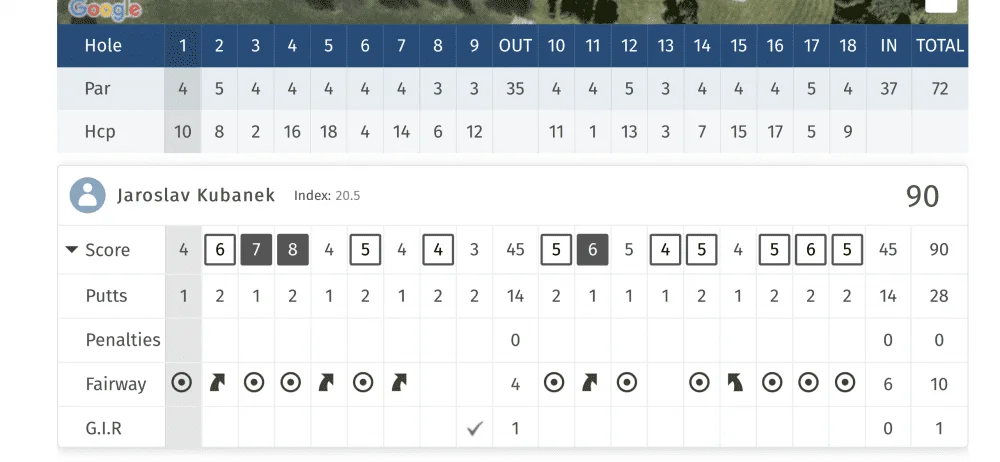The image size is (1000, 462).
Task: Toggle the G.I.R checkmark on hole 9
Action: [x=474, y=428]
